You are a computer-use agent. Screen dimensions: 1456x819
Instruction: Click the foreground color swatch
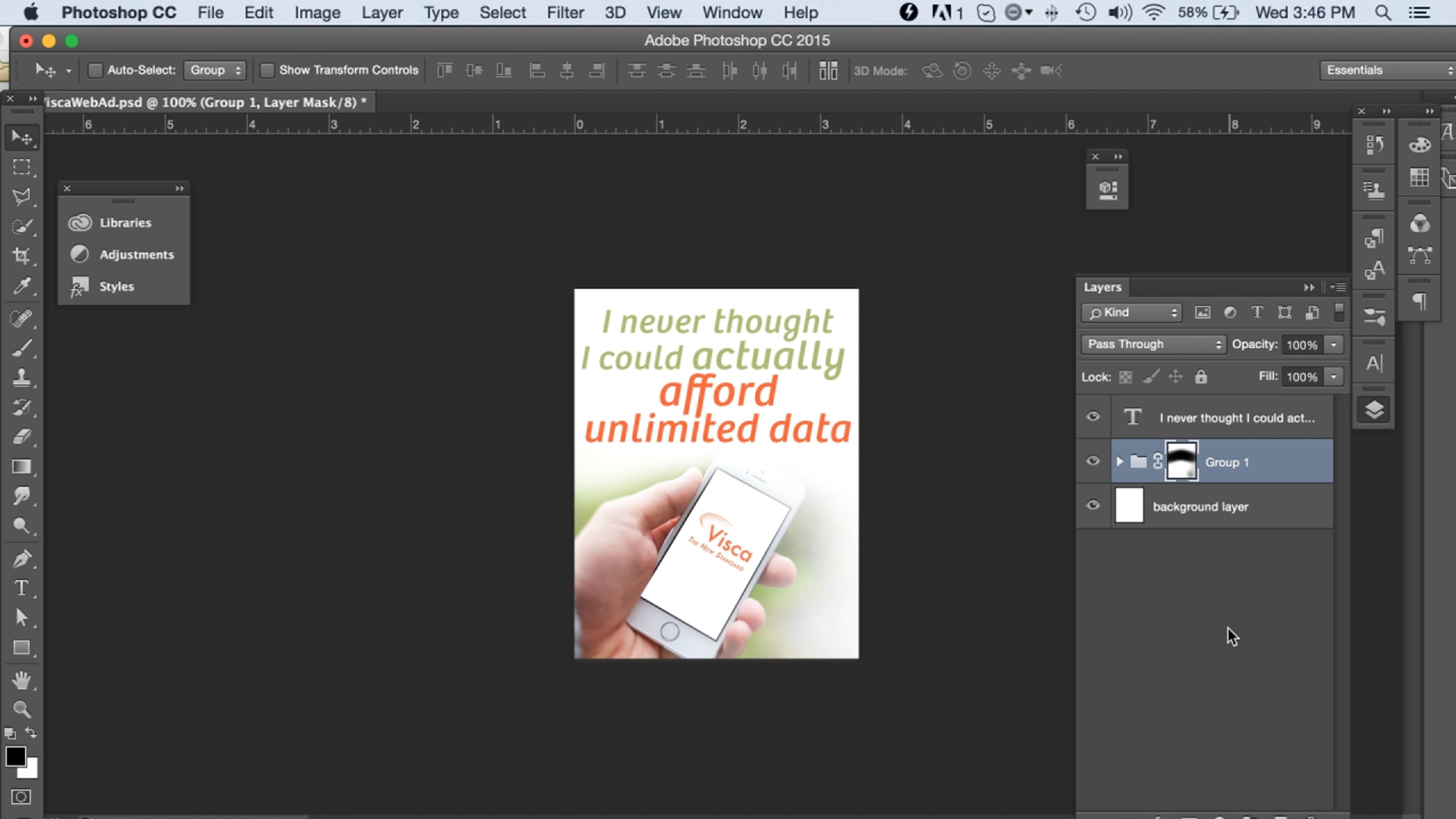point(15,757)
